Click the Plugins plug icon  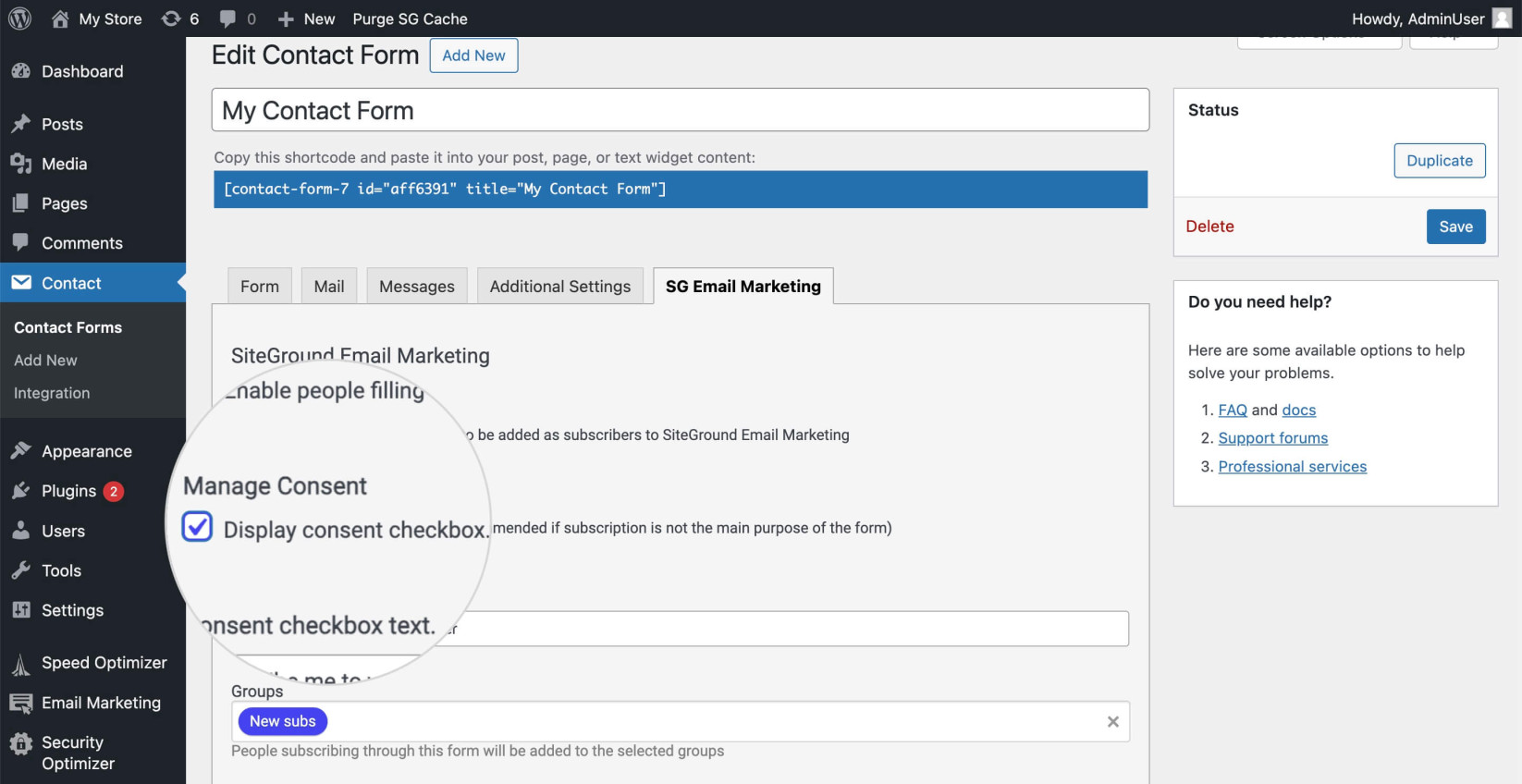coord(20,491)
